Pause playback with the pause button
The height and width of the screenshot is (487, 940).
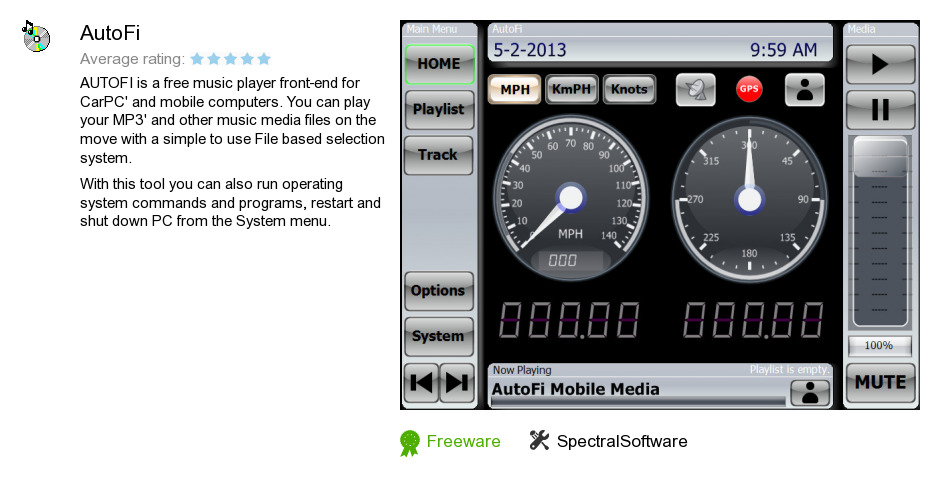880,110
